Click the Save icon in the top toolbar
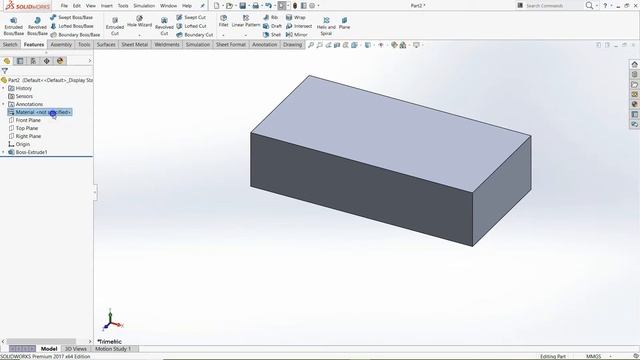The image size is (640, 360). click(x=242, y=6)
